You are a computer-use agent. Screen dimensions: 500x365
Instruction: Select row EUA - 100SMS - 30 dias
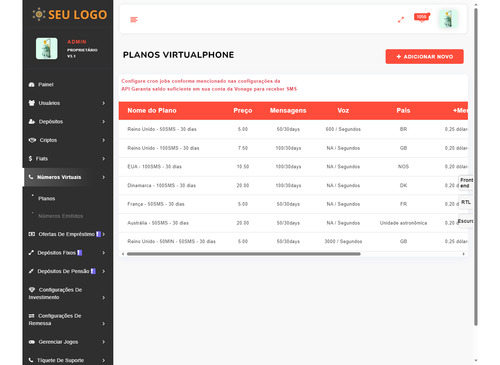293,167
